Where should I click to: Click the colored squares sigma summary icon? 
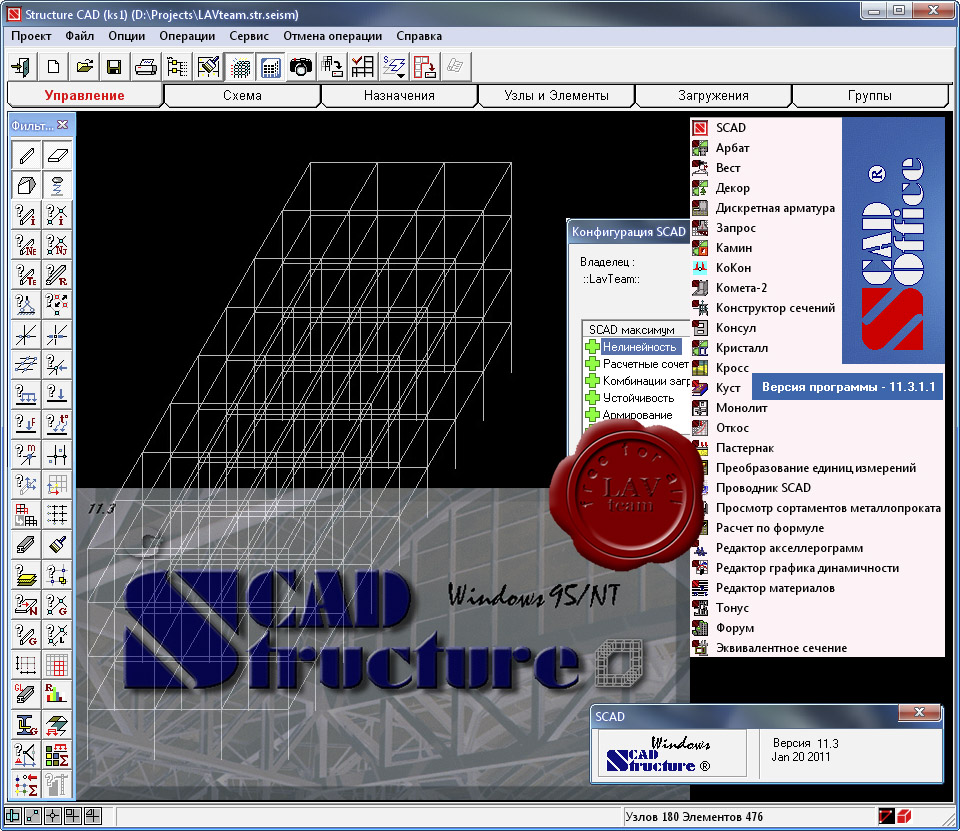tap(57, 754)
